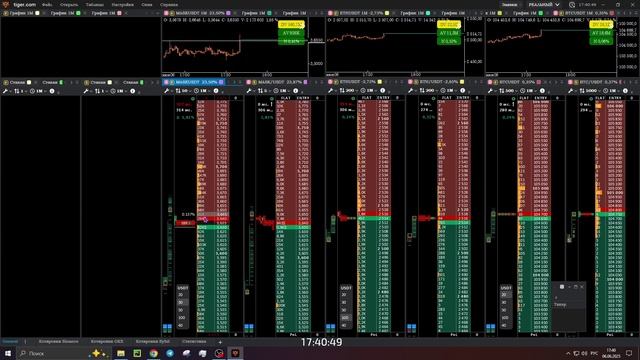Image resolution: width=640 pixels, height=360 pixels.
Task: Select volume 30 in MASKUSDT USDT size list
Action: tap(182, 302)
